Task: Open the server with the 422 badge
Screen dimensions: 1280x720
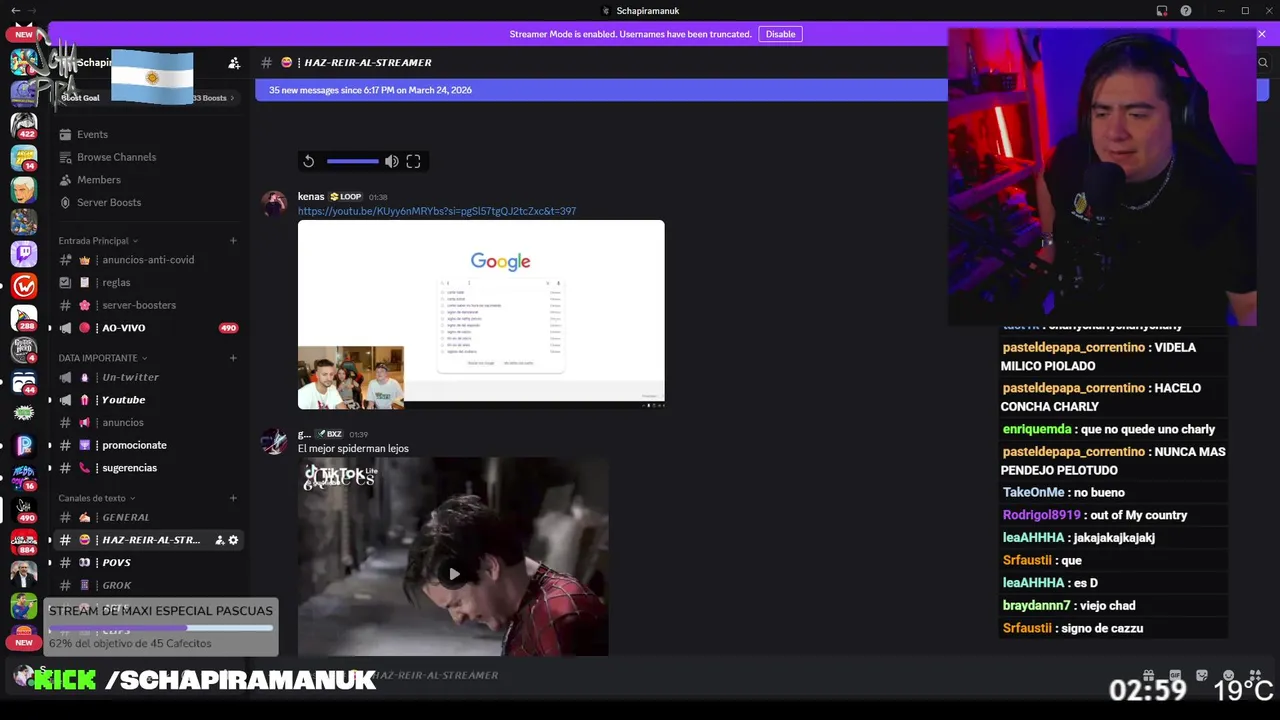Action: (x=24, y=125)
